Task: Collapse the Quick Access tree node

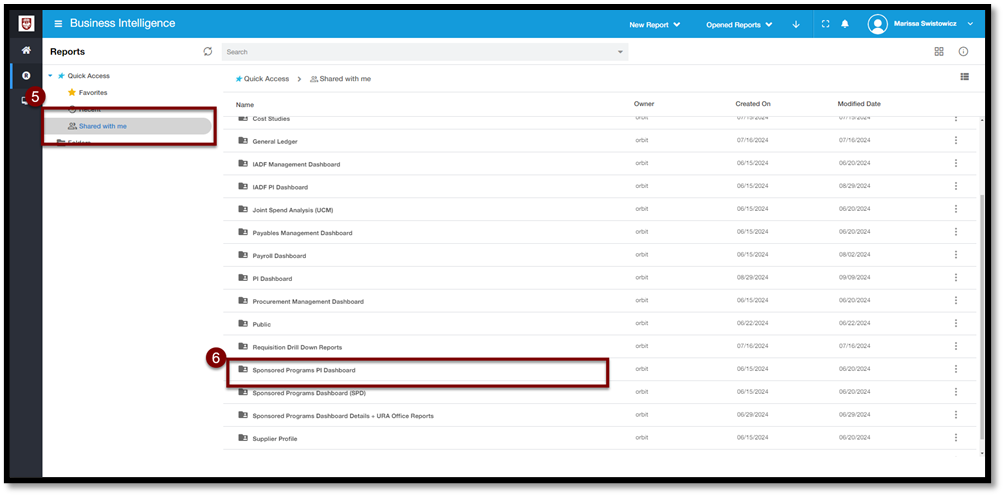Action: 51,76
